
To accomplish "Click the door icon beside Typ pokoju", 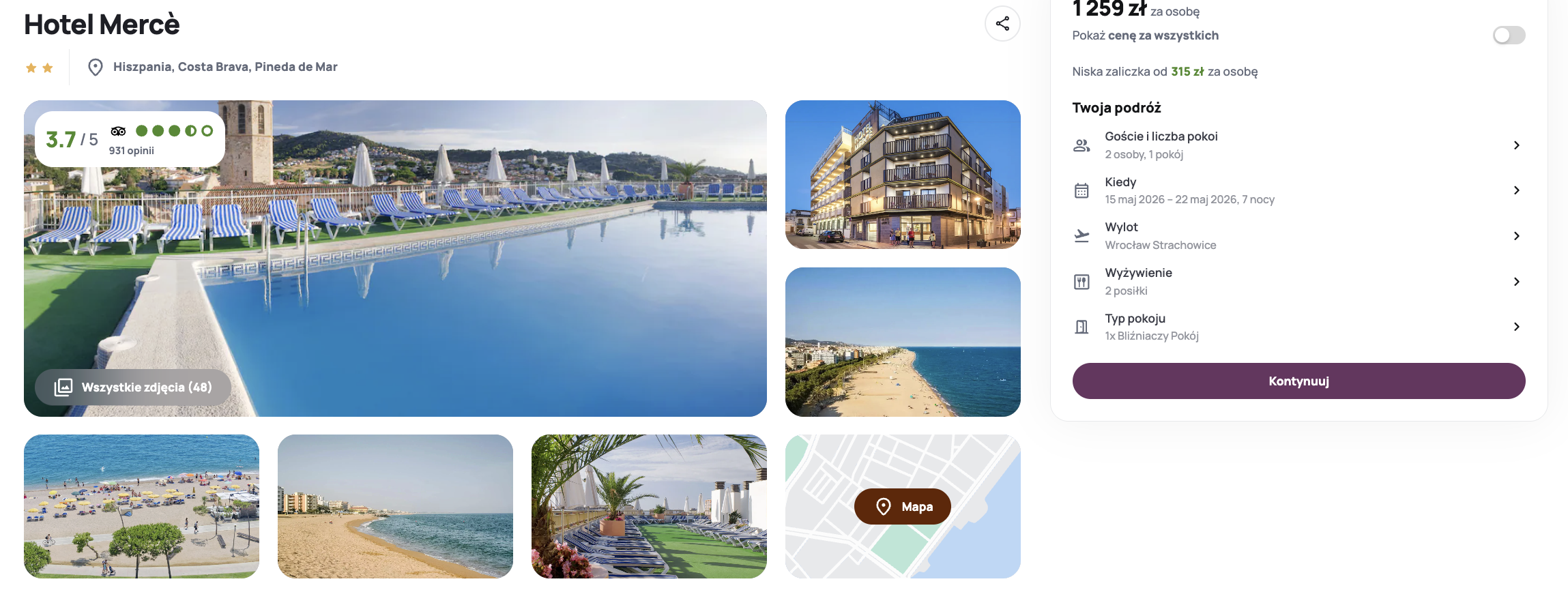I will [x=1081, y=327].
